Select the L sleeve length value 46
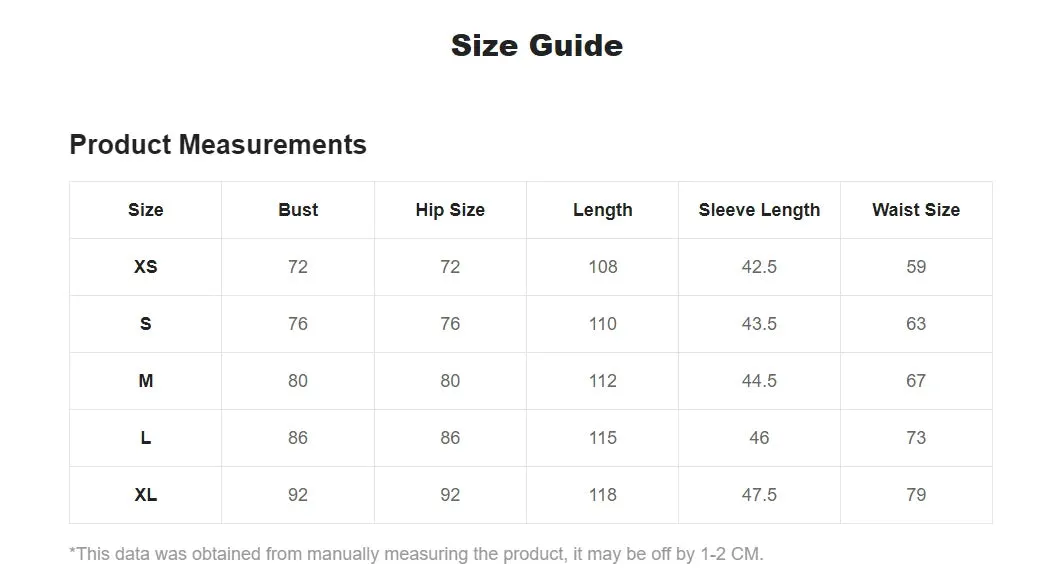1044x586 pixels. coord(759,438)
